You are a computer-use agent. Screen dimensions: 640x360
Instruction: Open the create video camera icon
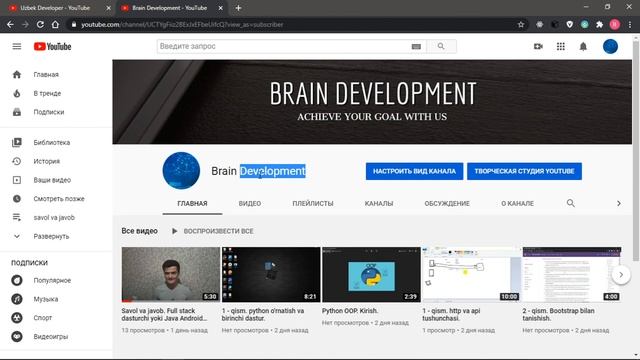pos(538,47)
